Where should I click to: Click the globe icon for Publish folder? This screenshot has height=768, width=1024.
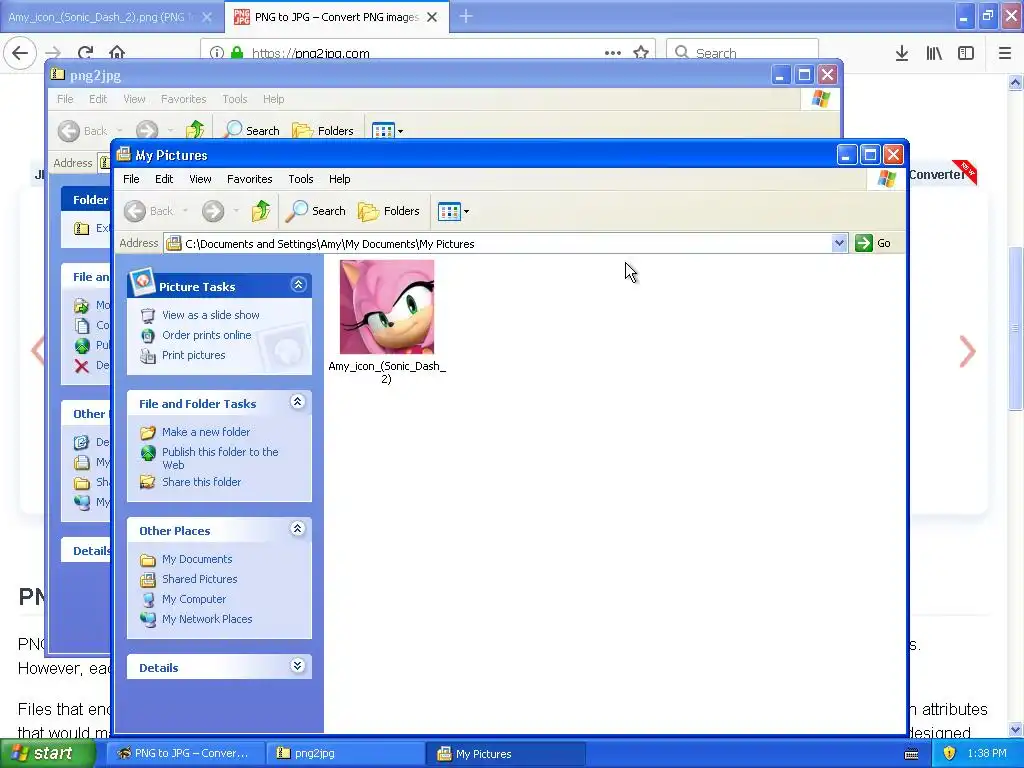click(x=148, y=453)
